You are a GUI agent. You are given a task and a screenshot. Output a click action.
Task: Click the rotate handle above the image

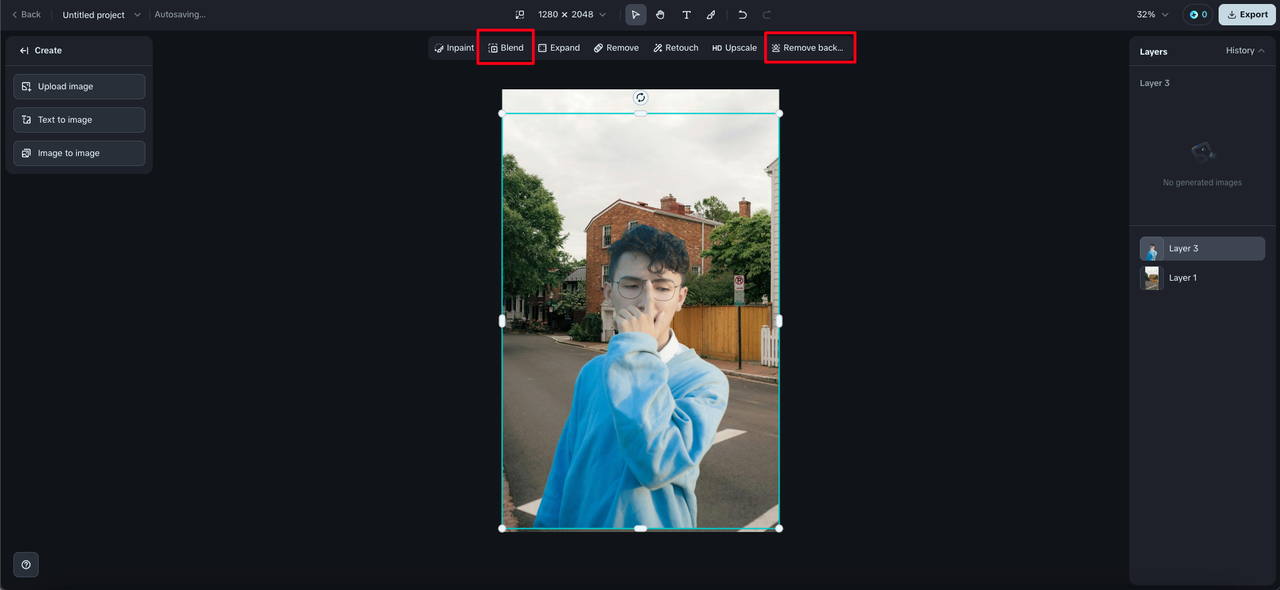tap(640, 98)
